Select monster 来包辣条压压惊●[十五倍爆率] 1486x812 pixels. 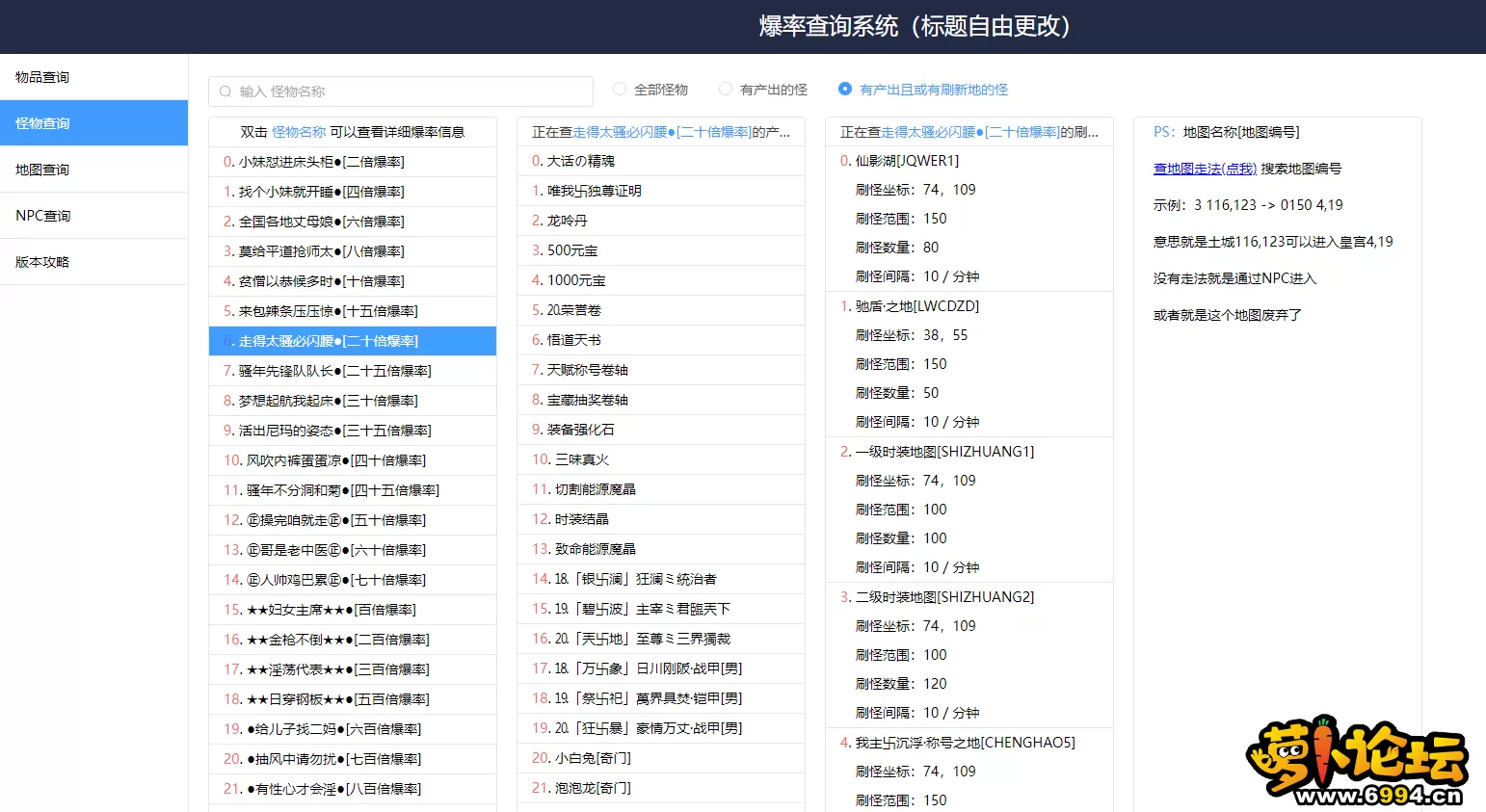click(353, 311)
